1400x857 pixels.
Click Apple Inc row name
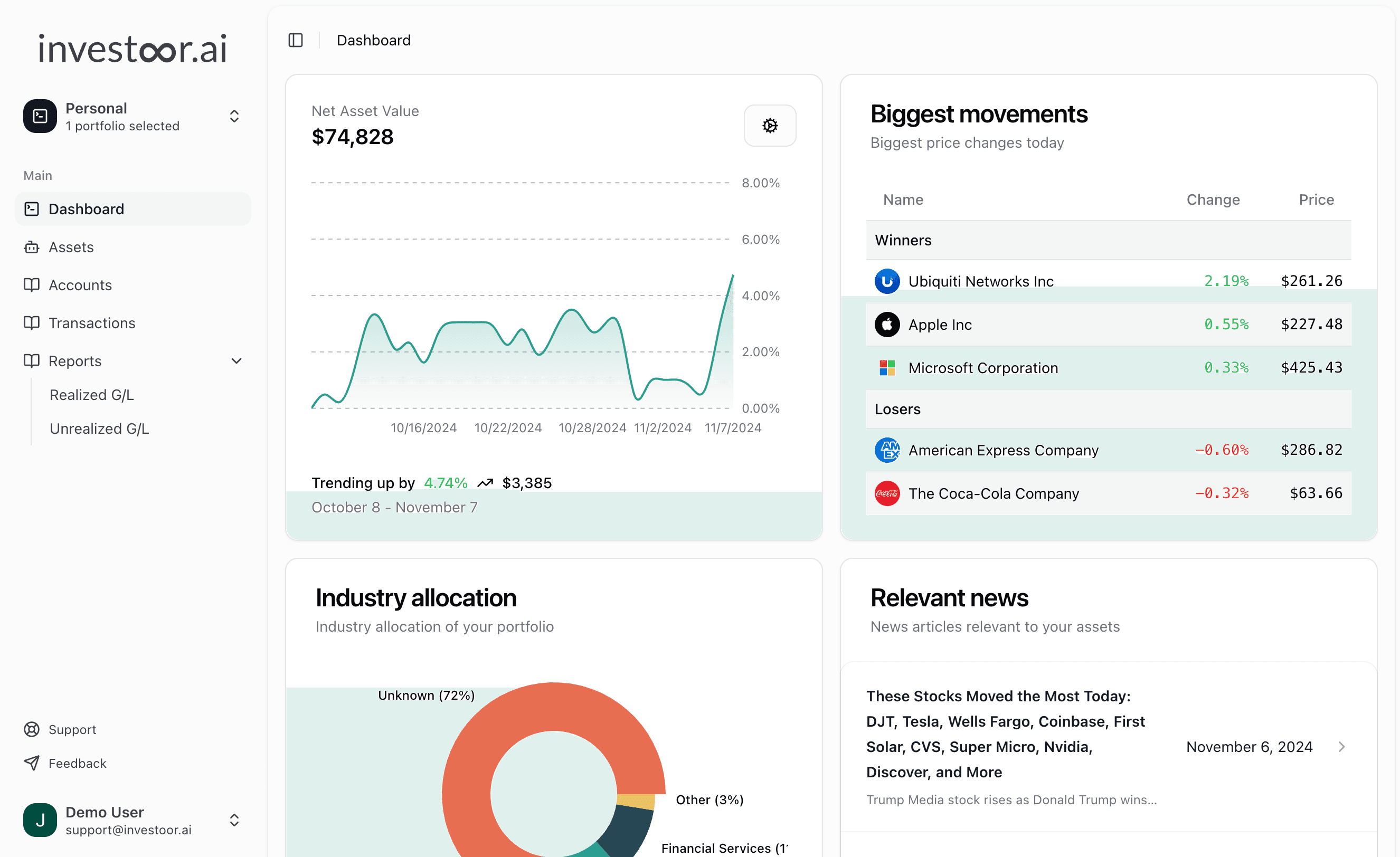pyautogui.click(x=940, y=325)
